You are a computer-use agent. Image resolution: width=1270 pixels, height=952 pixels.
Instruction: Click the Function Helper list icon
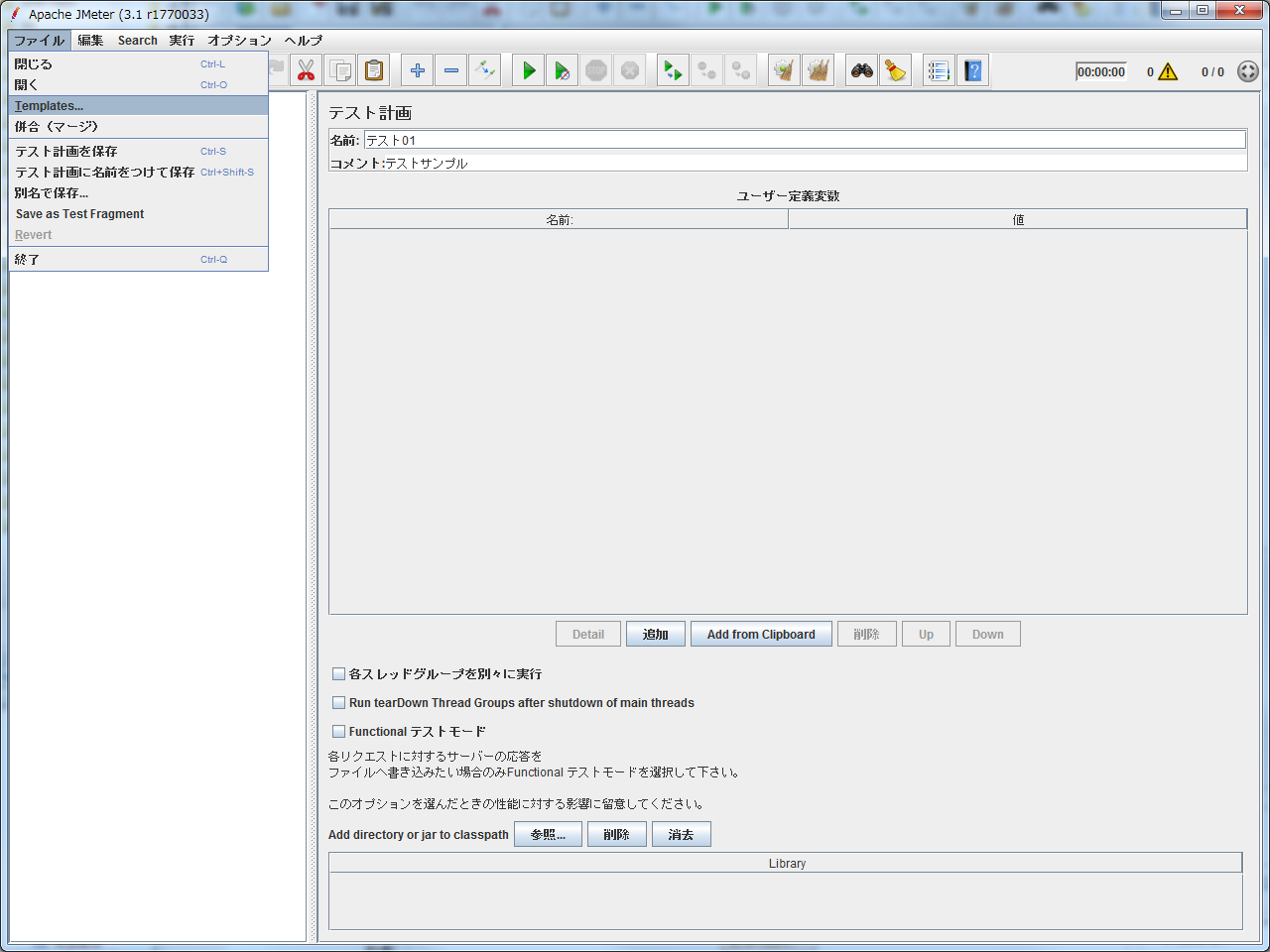(x=940, y=70)
